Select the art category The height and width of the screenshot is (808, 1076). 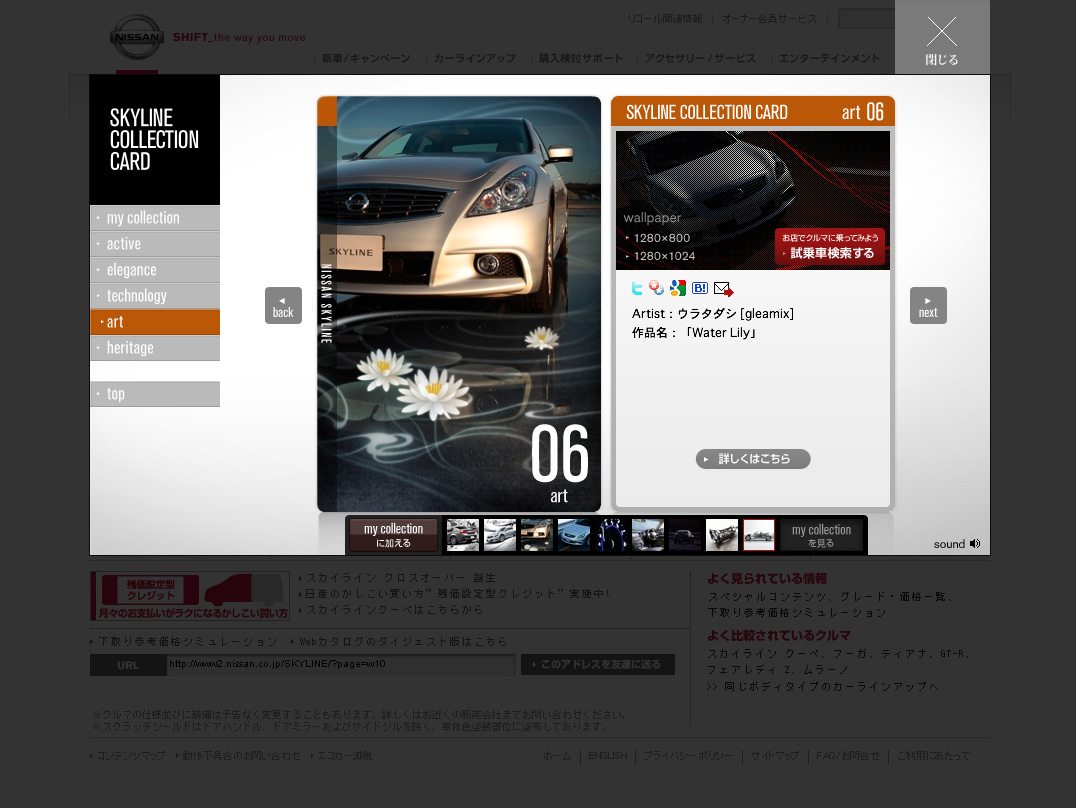[x=155, y=322]
